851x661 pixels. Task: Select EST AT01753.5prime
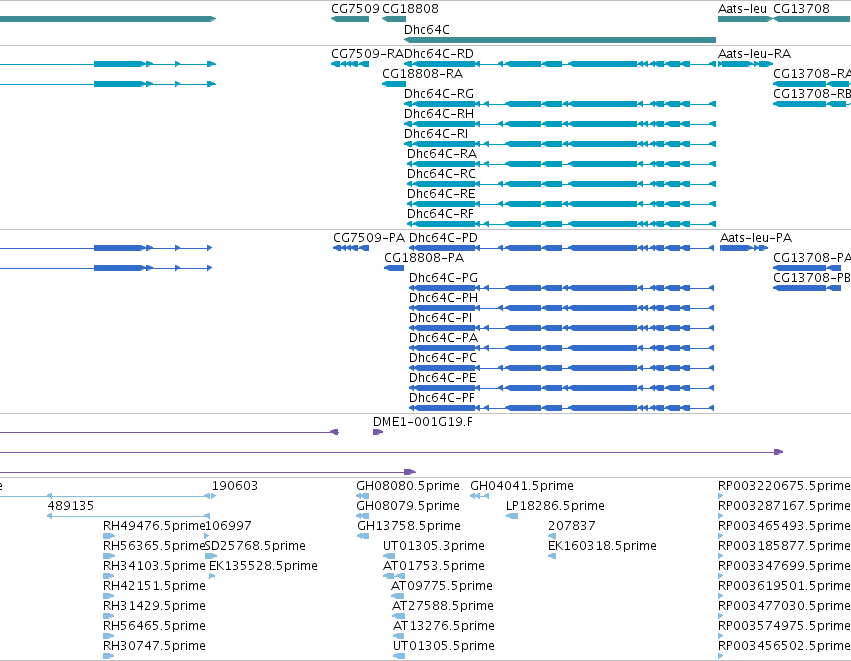click(434, 566)
